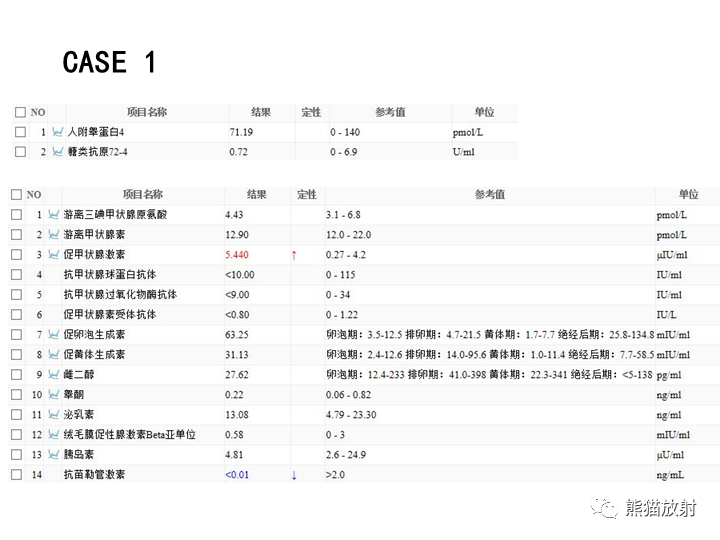Toggle select-all checkbox in upper table header
Image resolution: width=720 pixels, height=540 pixels.
(x=20, y=112)
